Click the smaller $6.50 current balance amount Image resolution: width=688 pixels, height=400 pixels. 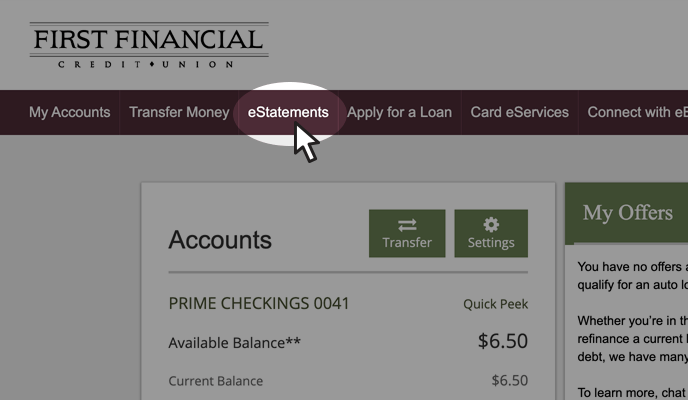[x=509, y=380]
